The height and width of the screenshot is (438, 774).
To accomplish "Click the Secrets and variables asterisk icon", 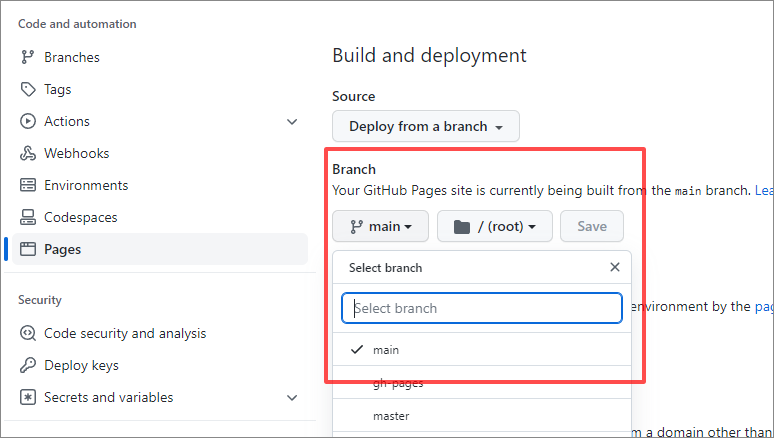I will (28, 397).
